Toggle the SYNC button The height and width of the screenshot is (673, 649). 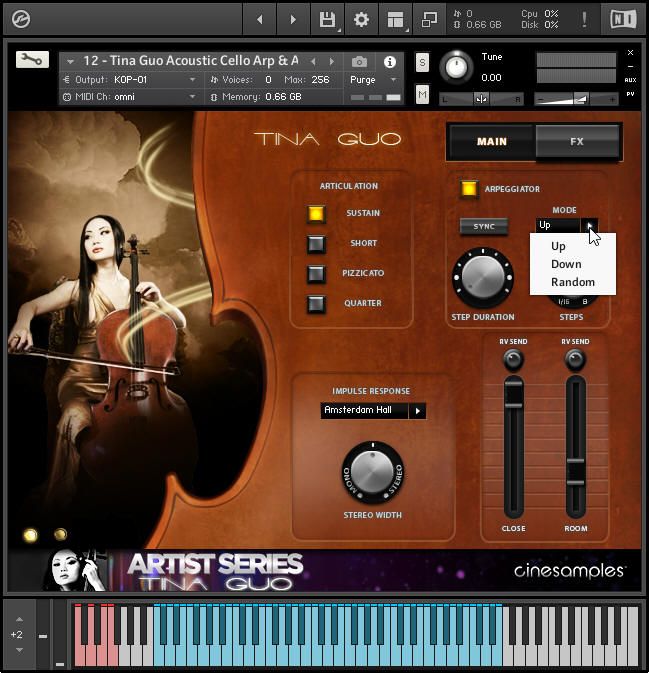[484, 226]
